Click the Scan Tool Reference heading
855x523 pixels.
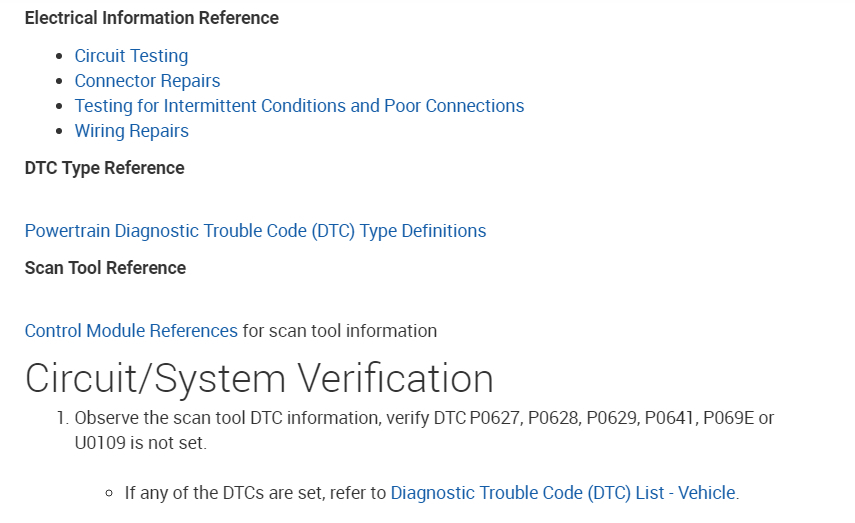(x=105, y=268)
